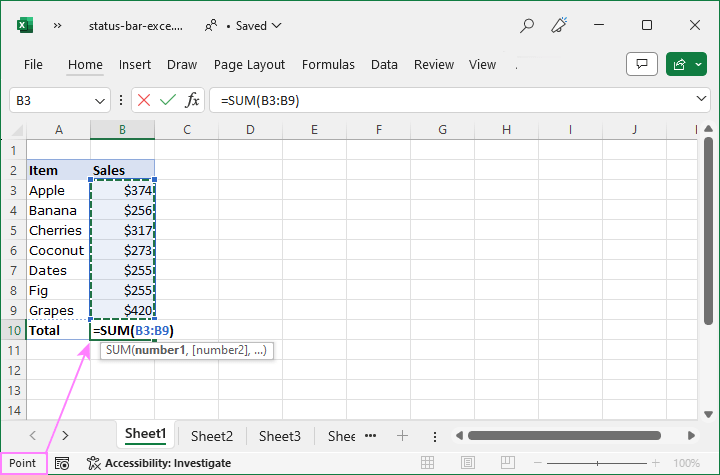Add a new sheet with plus icon
720x475 pixels.
402,436
